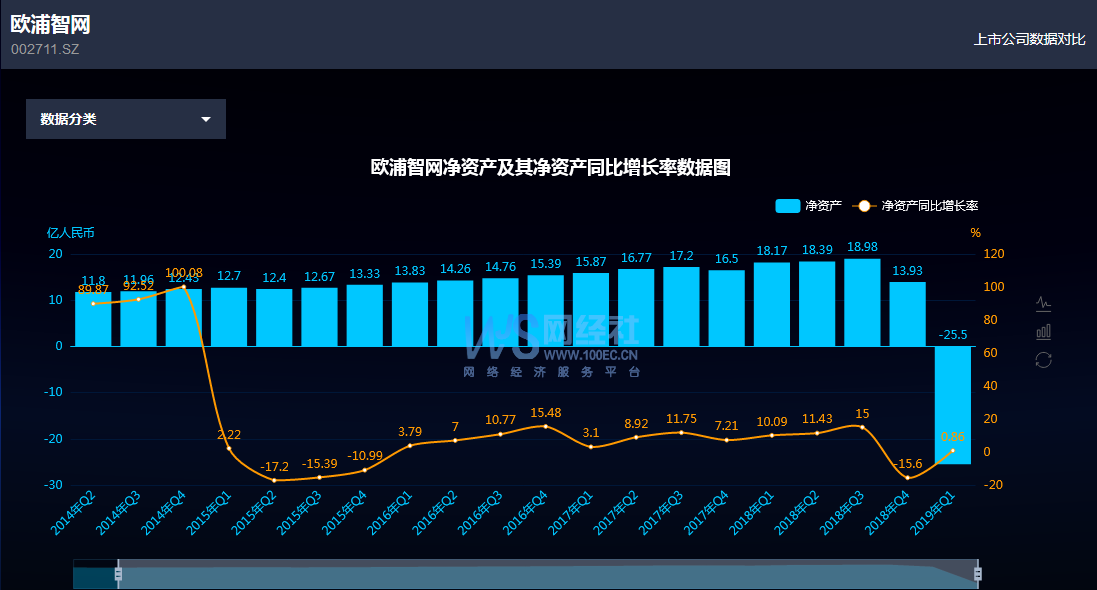Switch chart to bar view icon

tap(1043, 331)
